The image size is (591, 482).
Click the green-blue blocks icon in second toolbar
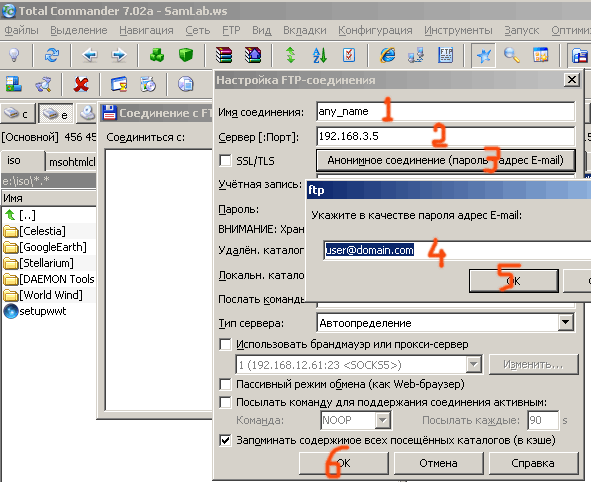point(14,84)
